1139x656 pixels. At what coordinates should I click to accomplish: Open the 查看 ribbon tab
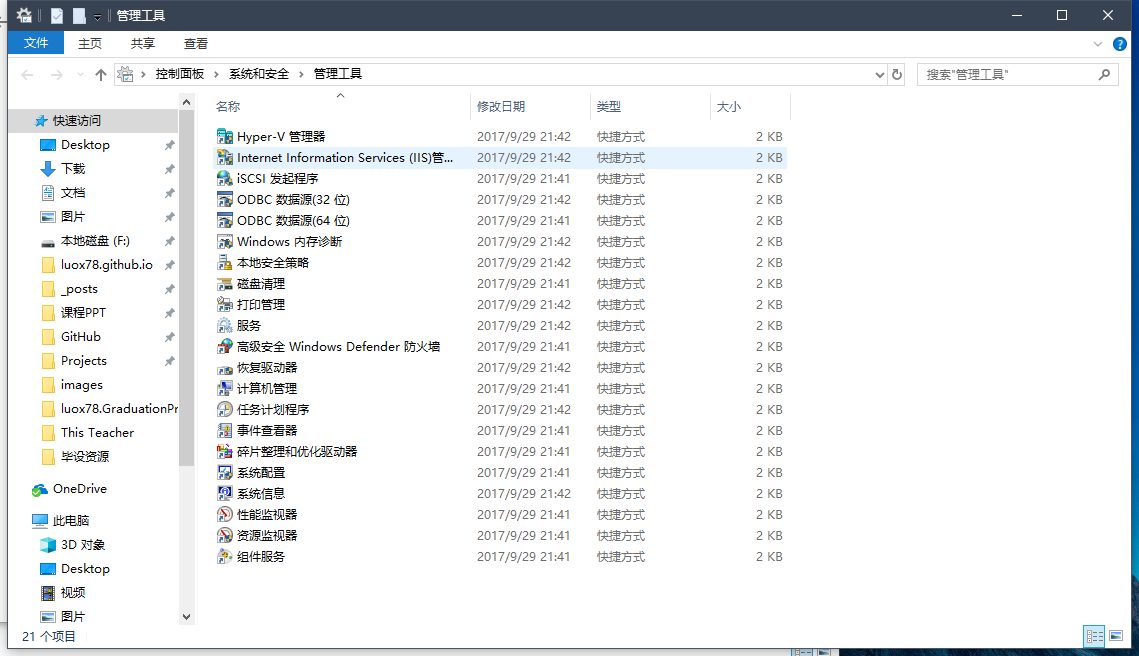[196, 44]
